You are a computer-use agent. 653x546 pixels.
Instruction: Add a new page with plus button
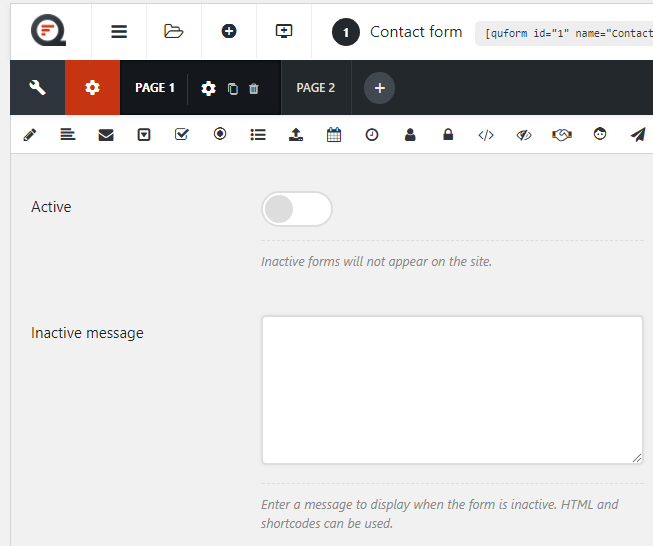(379, 88)
